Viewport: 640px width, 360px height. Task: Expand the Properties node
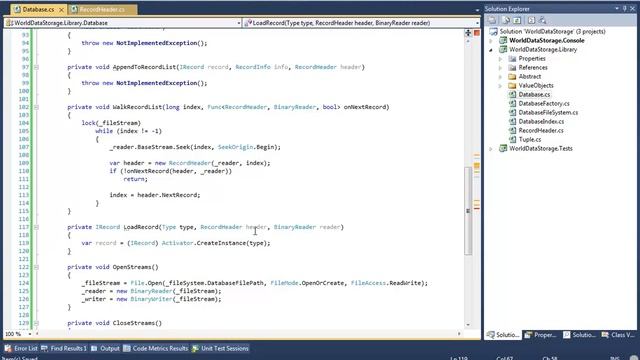click(x=500, y=59)
